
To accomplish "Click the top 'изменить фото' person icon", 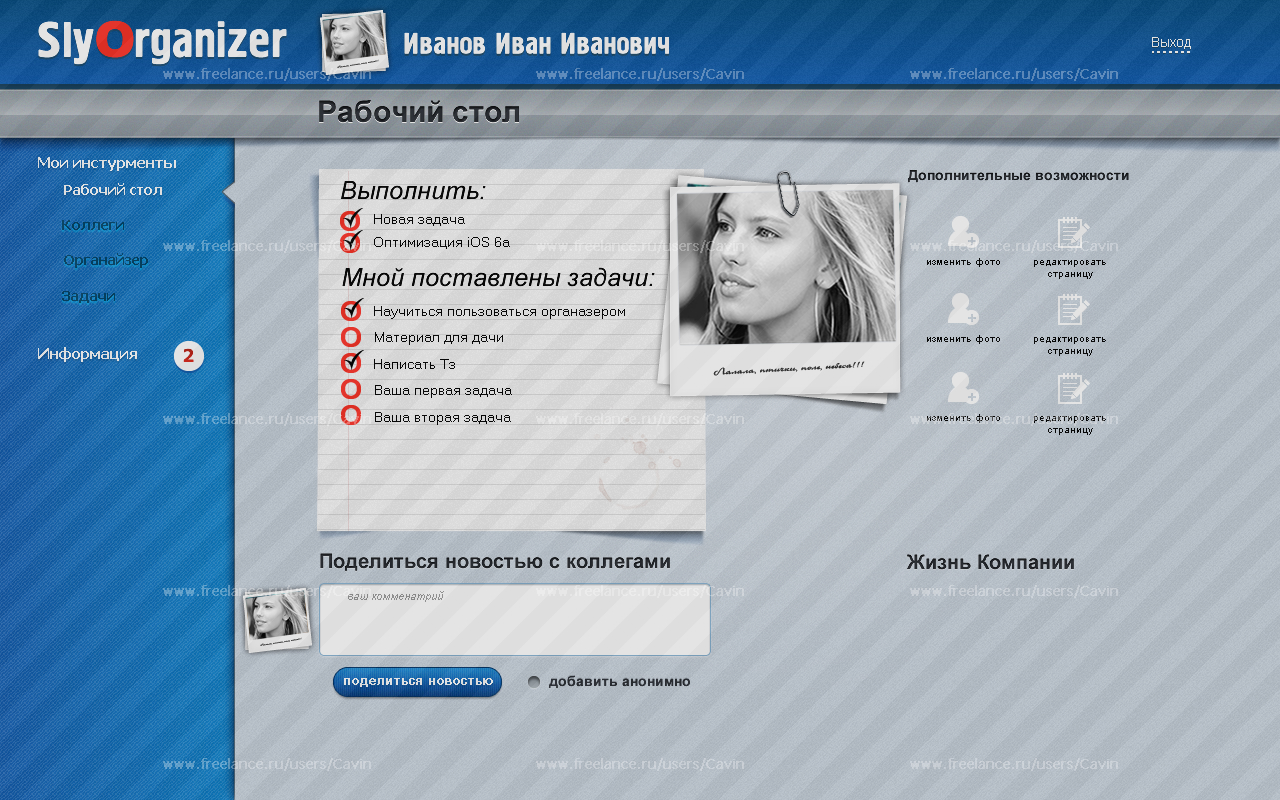I will 963,232.
